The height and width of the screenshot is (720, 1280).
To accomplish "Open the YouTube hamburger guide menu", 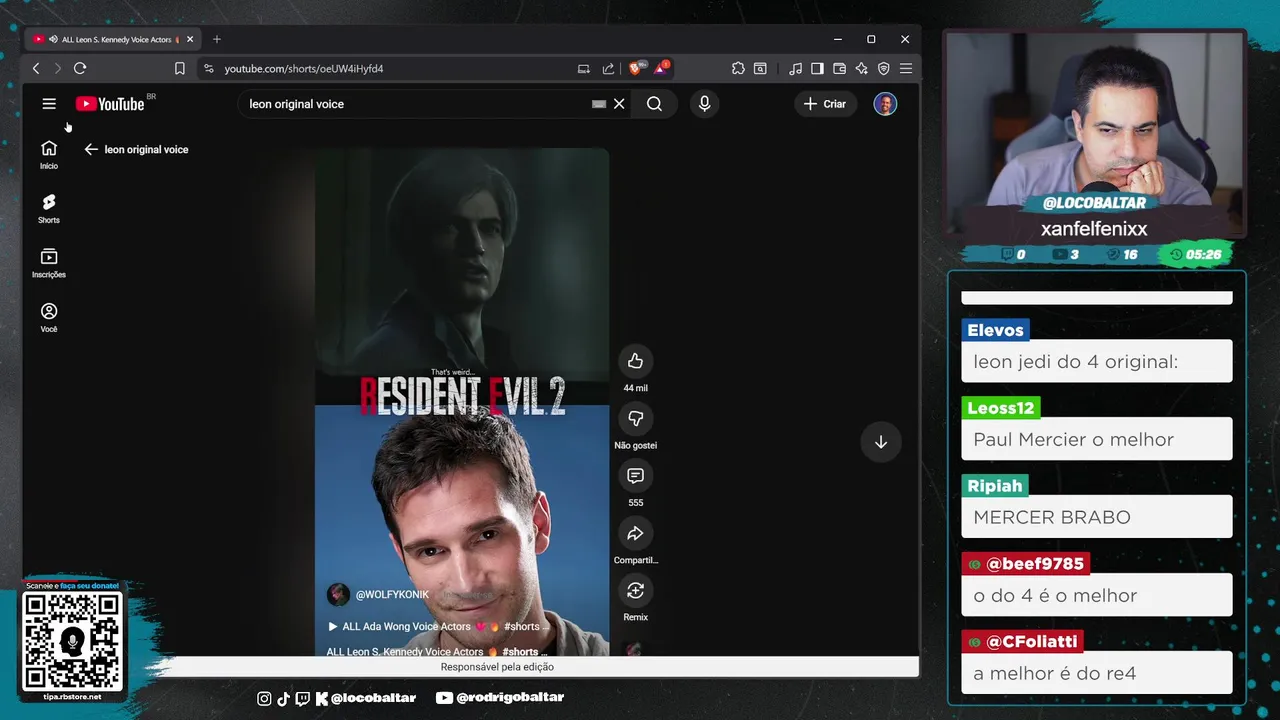I will [x=49, y=104].
